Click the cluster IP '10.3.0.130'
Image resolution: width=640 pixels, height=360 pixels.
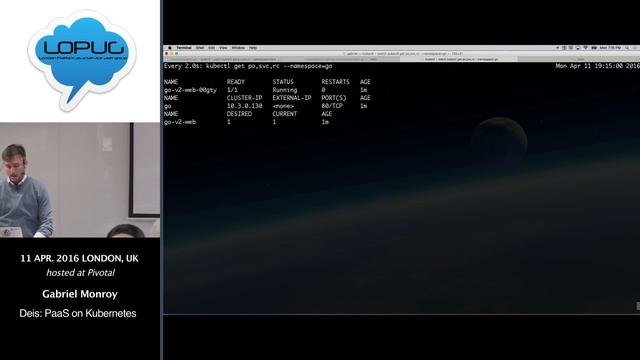(244, 106)
